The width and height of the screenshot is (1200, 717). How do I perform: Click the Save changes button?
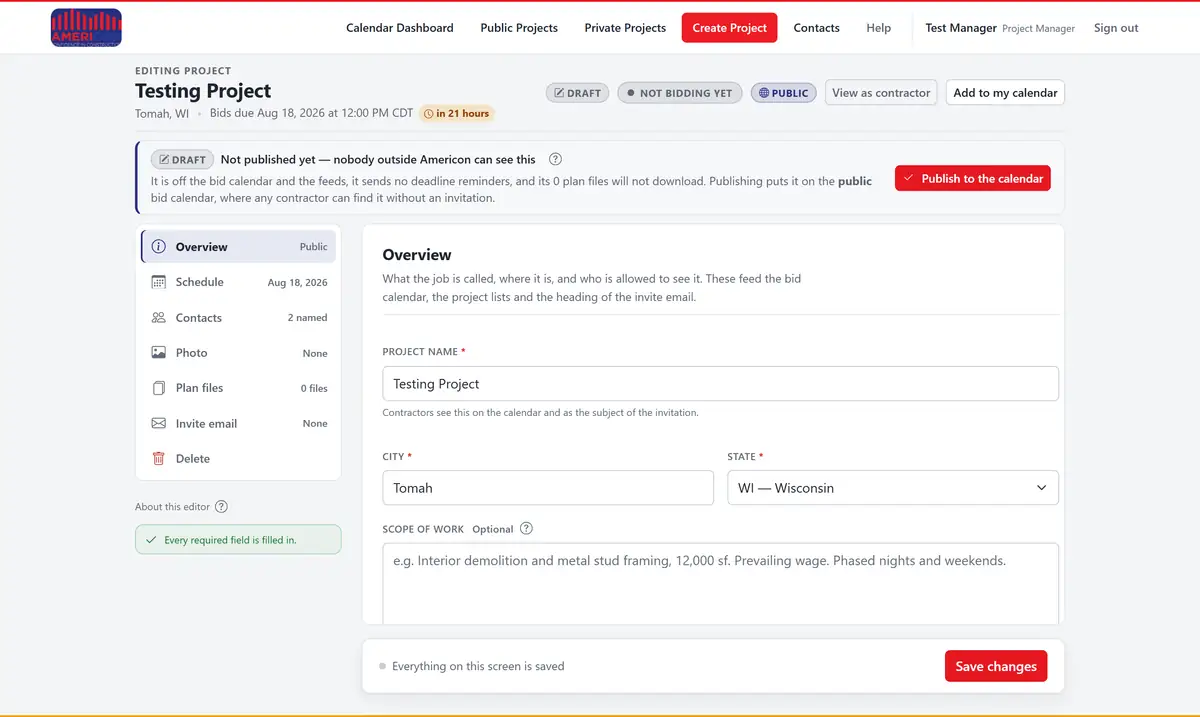click(996, 666)
